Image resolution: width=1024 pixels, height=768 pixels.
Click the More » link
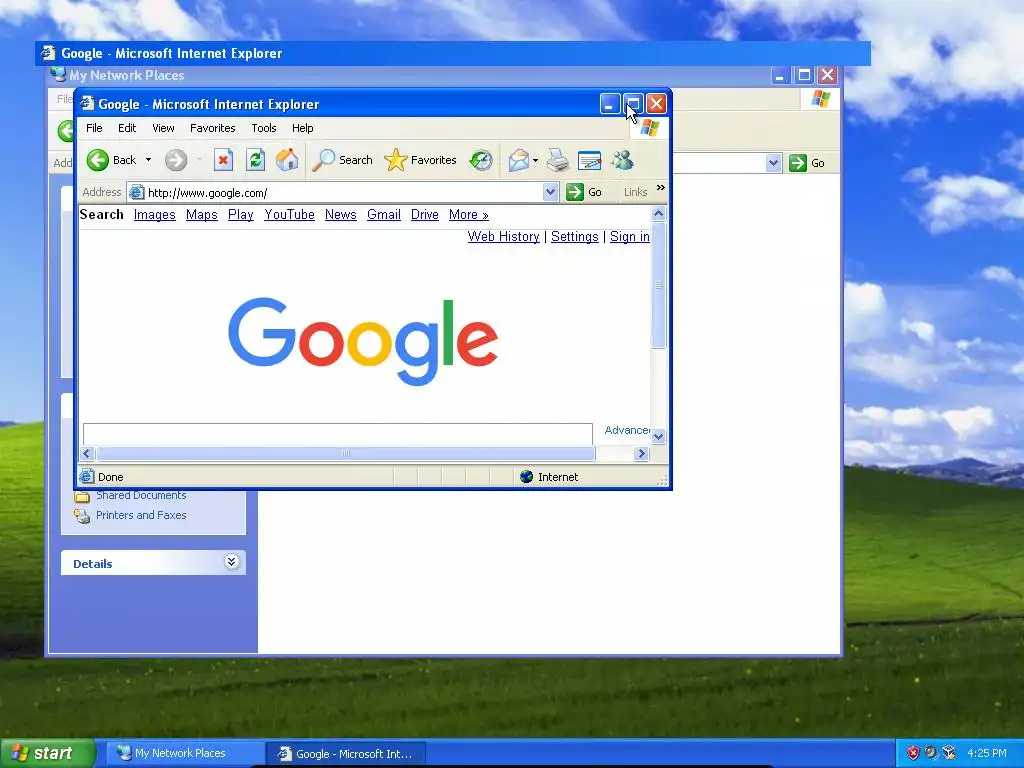pyautogui.click(x=469, y=215)
